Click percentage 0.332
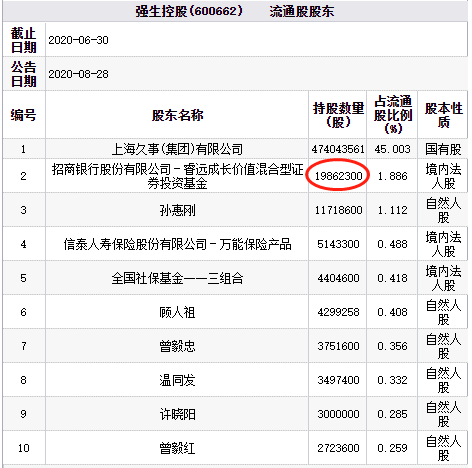 tap(392, 380)
